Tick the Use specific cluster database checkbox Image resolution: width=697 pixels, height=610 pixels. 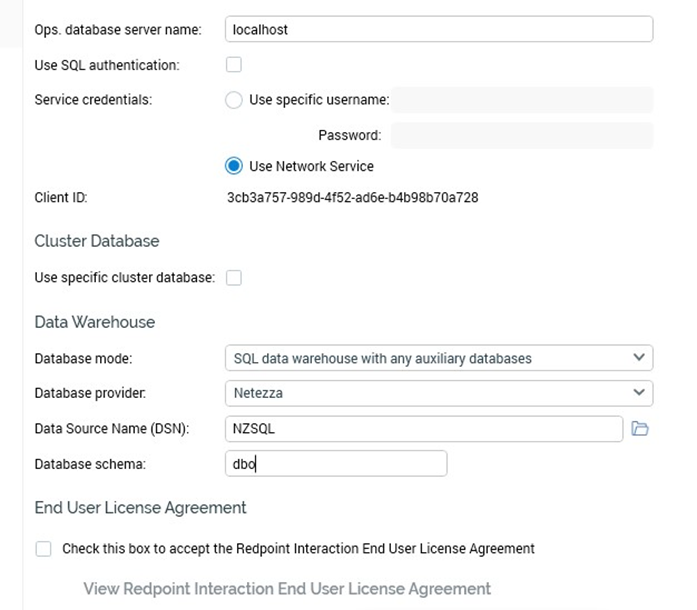click(x=234, y=277)
